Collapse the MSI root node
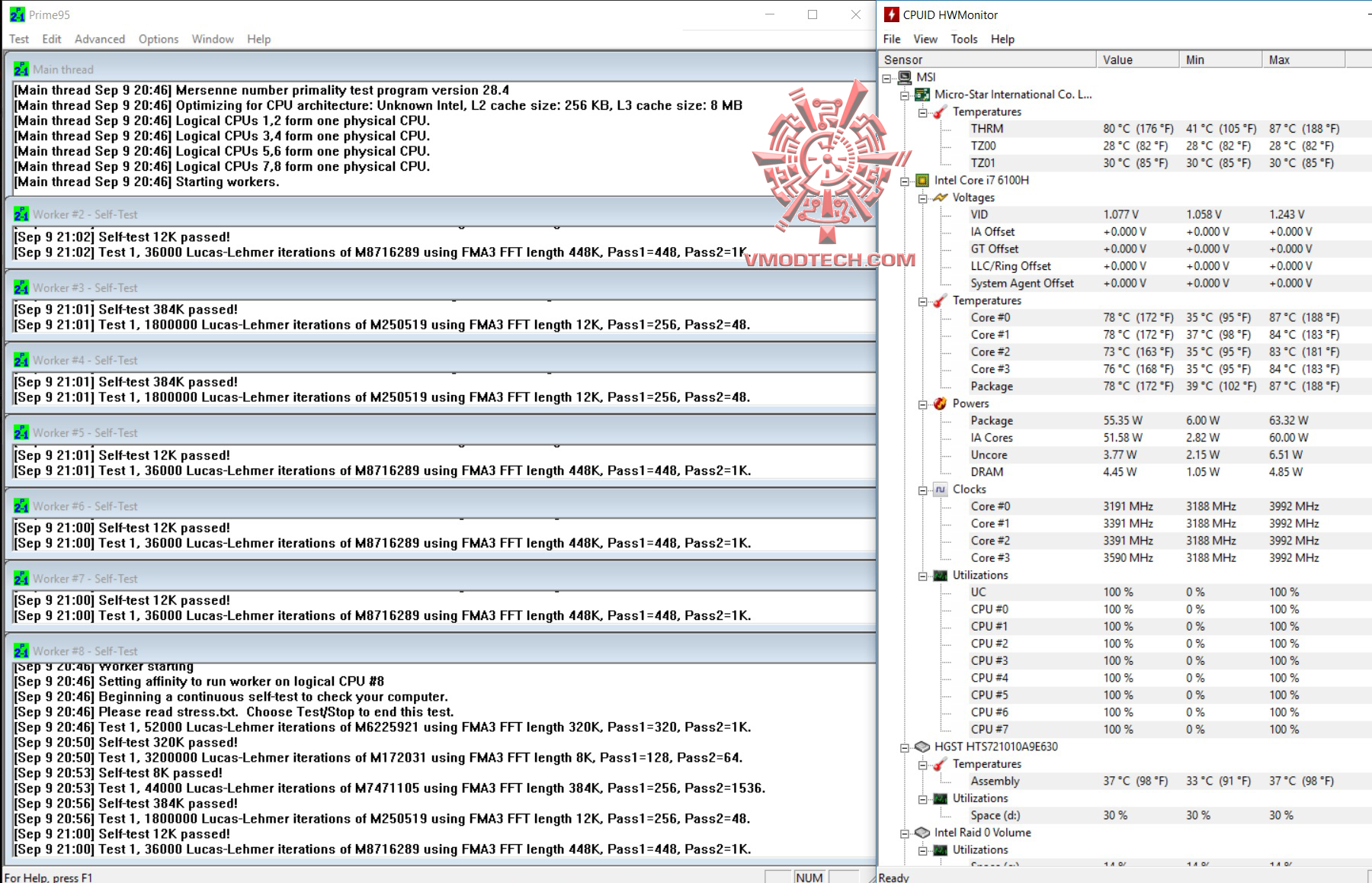Image resolution: width=1372 pixels, height=883 pixels. 886,78
